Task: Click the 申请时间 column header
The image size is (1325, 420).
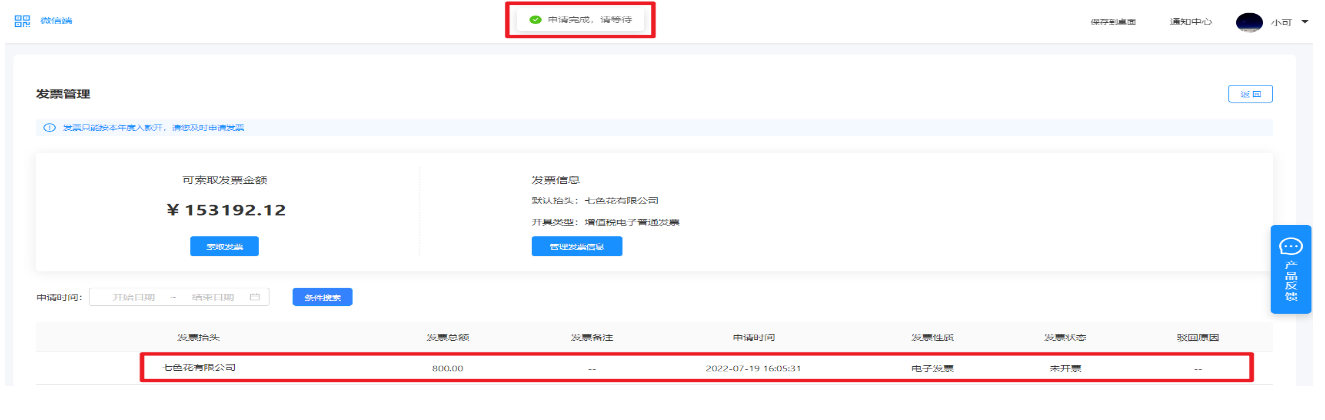Action: [x=753, y=337]
